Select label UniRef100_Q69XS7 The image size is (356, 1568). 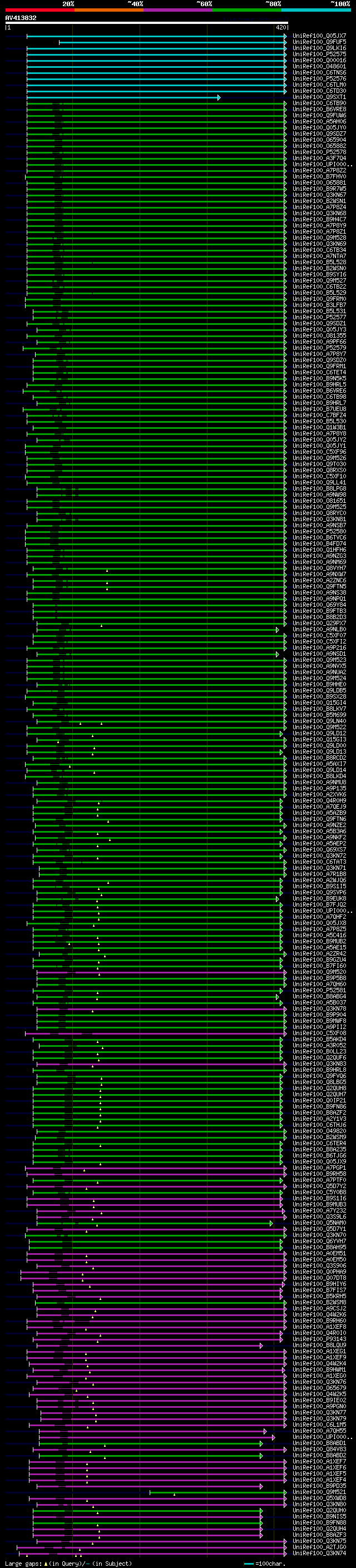pos(319,850)
